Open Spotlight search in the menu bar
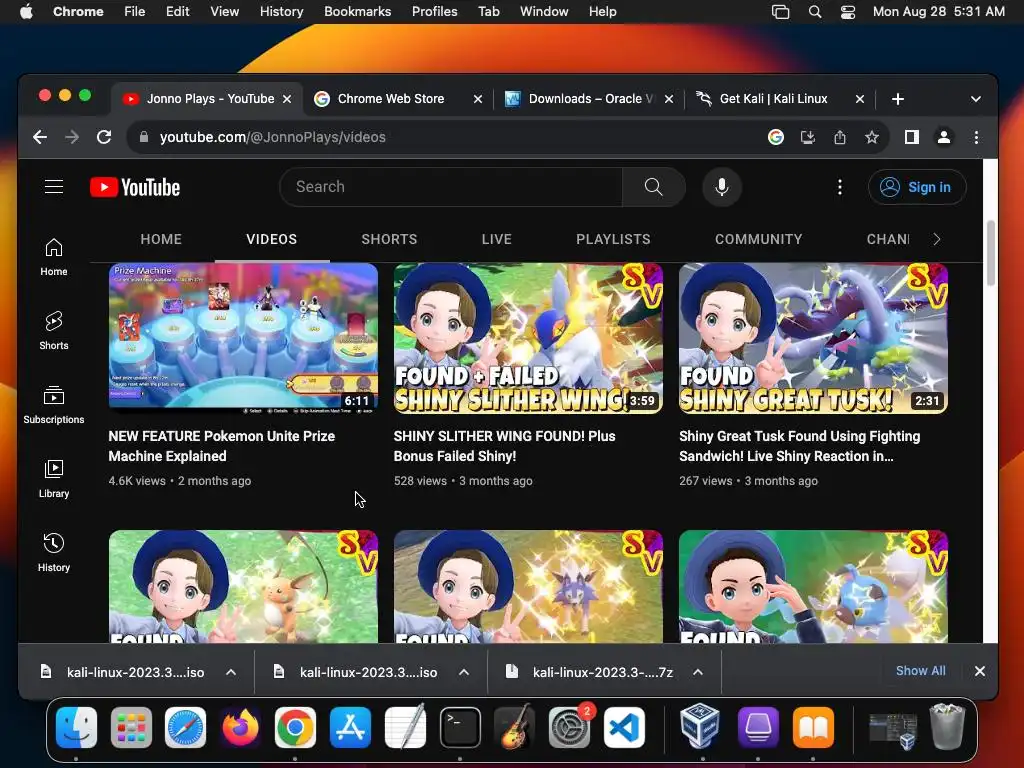The height and width of the screenshot is (768, 1024). pos(814,12)
